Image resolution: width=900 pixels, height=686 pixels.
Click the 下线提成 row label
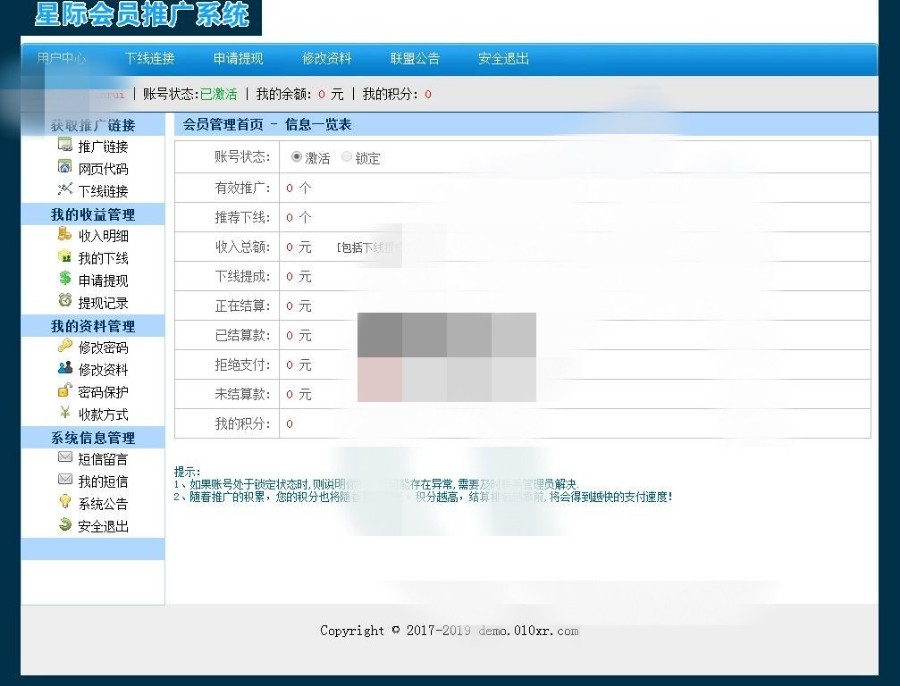(242, 276)
